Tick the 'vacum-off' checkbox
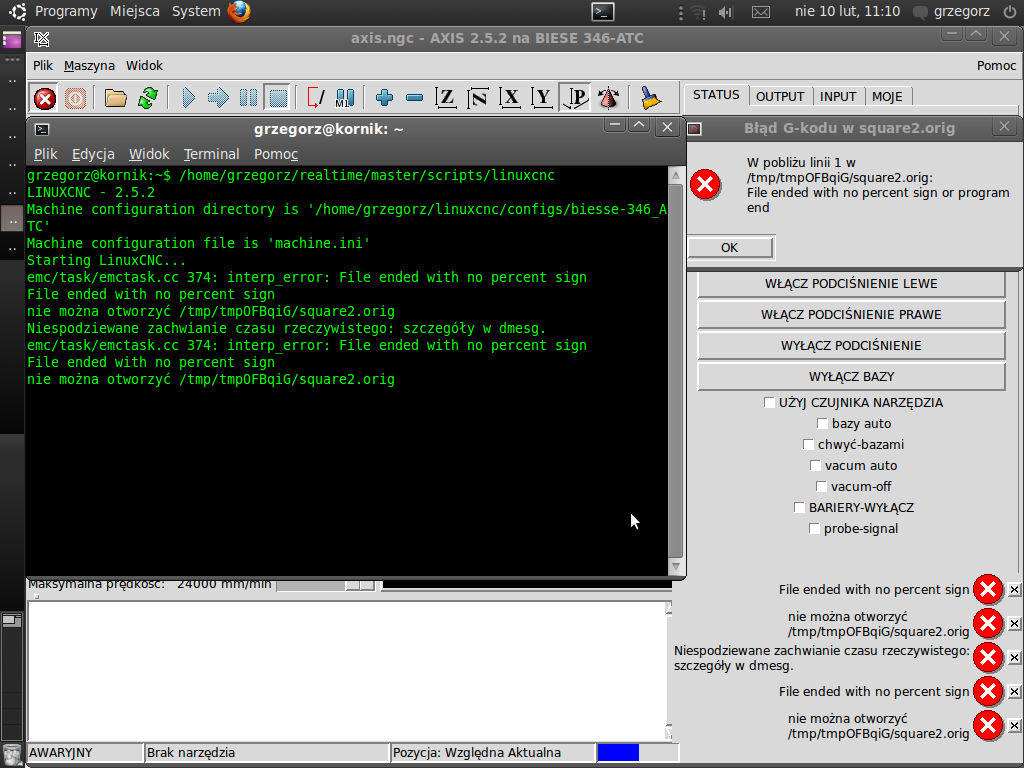The width and height of the screenshot is (1024, 768). point(822,486)
